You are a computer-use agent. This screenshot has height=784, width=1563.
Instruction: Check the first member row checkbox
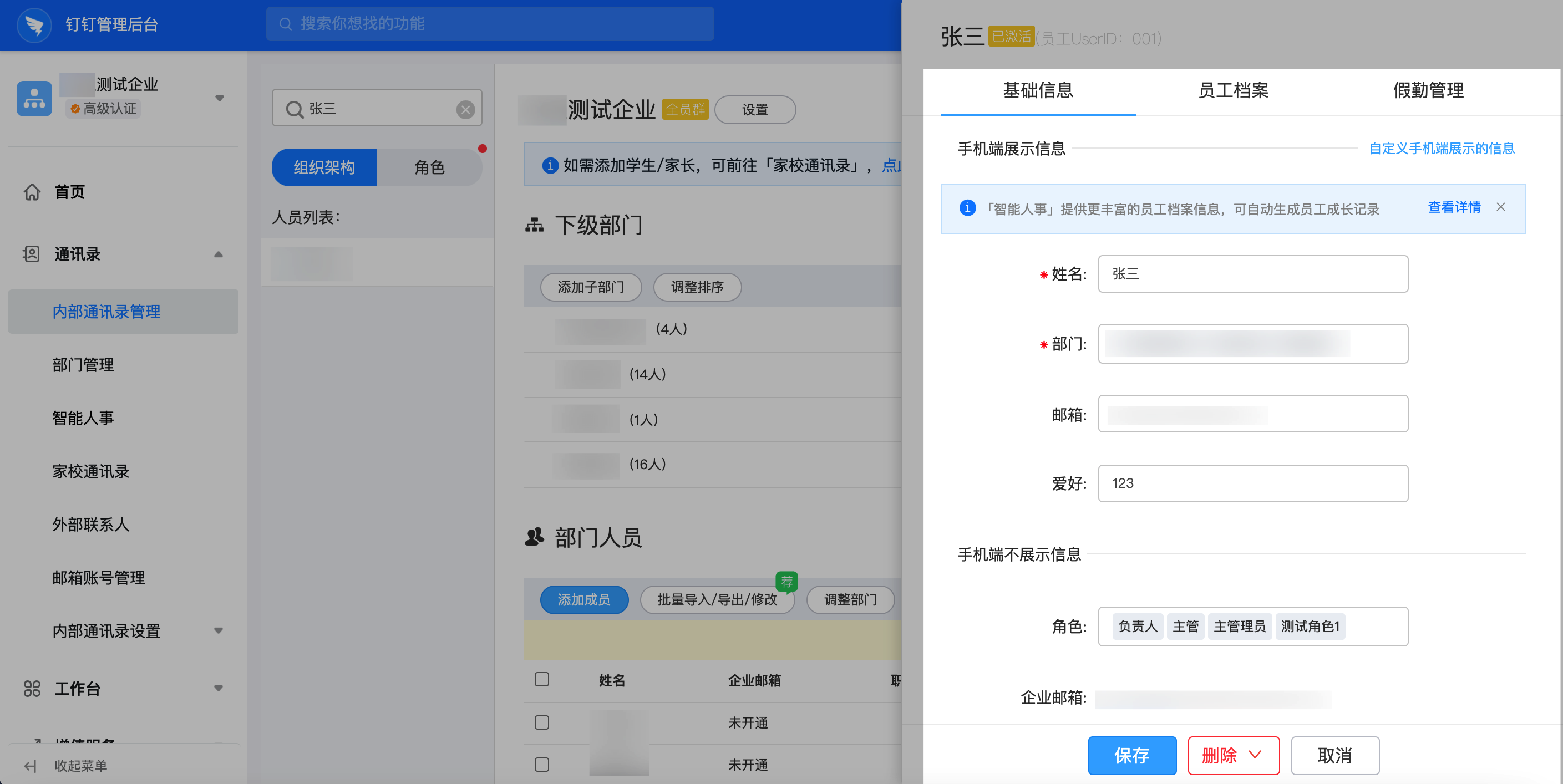click(x=542, y=722)
